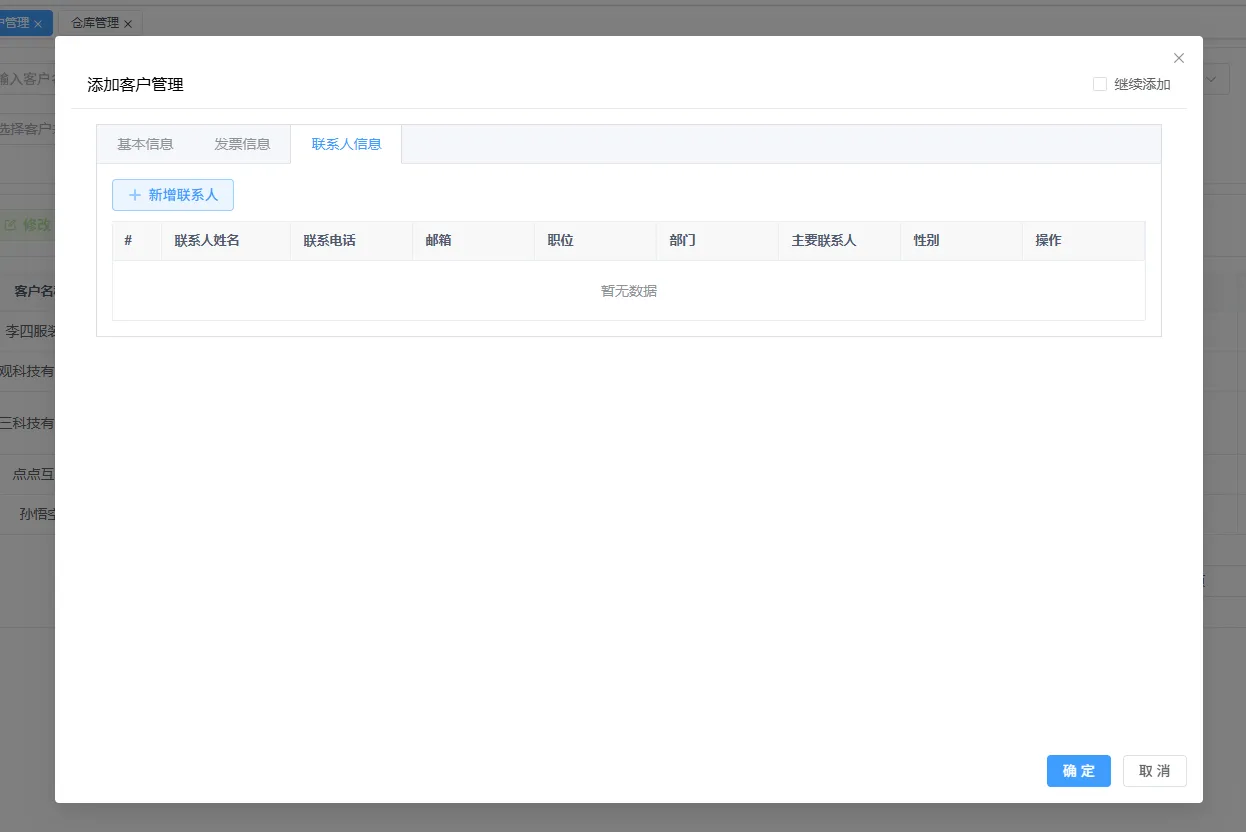Image resolution: width=1246 pixels, height=832 pixels.
Task: Open the 仓库管理 page tab
Action: click(94, 22)
